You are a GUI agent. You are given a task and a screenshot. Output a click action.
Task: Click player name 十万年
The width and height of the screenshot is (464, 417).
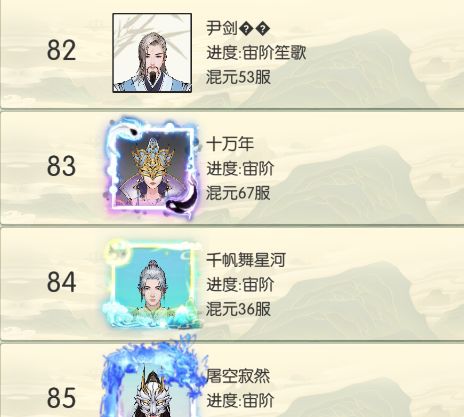[x=230, y=144]
